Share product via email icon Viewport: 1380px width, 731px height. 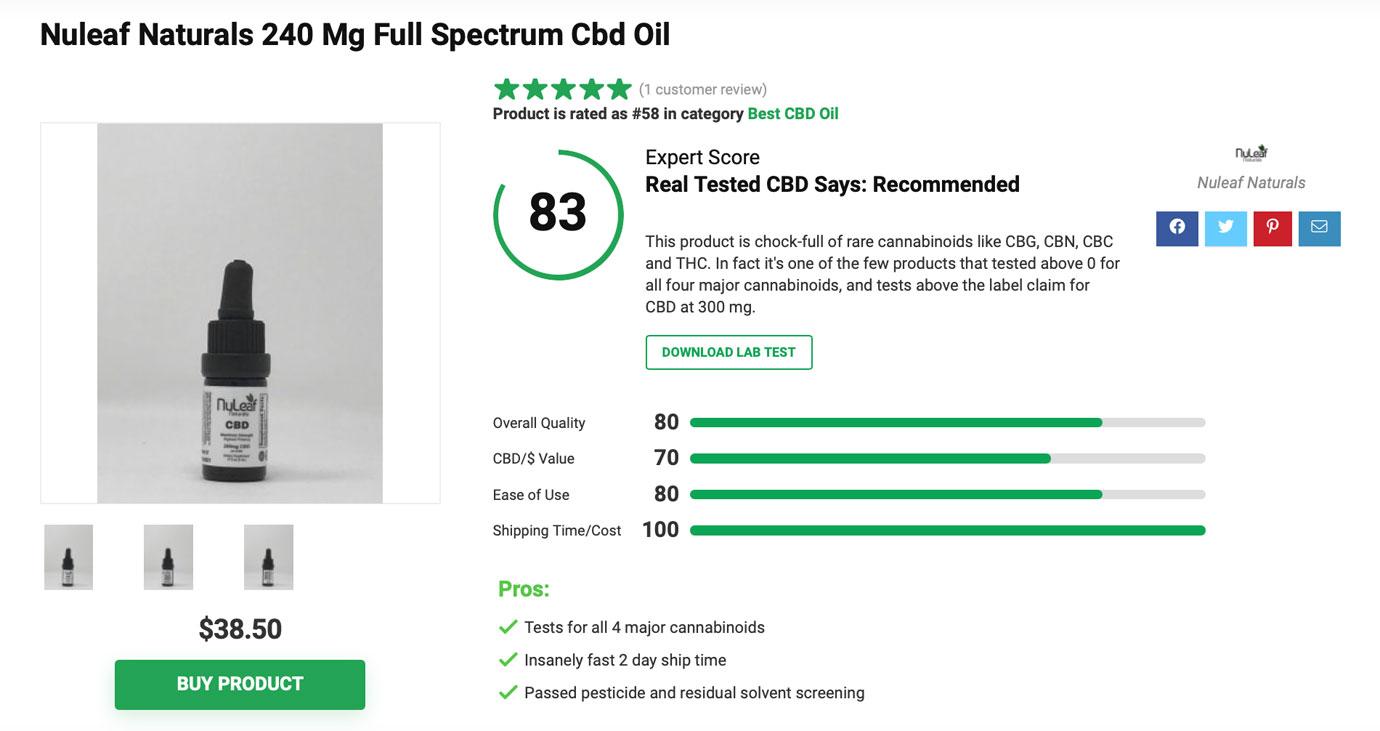[x=1320, y=227]
